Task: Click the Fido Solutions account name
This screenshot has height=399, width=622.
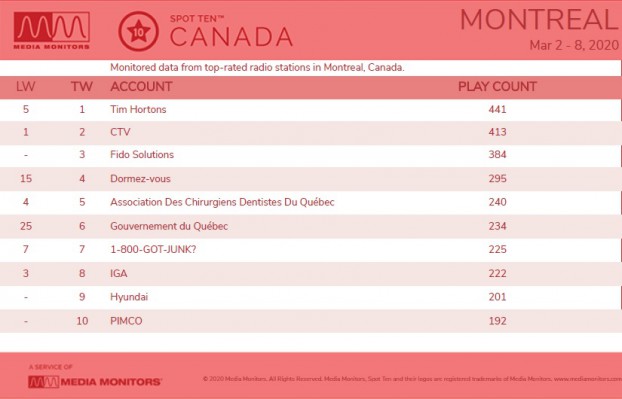Action: 142,155
